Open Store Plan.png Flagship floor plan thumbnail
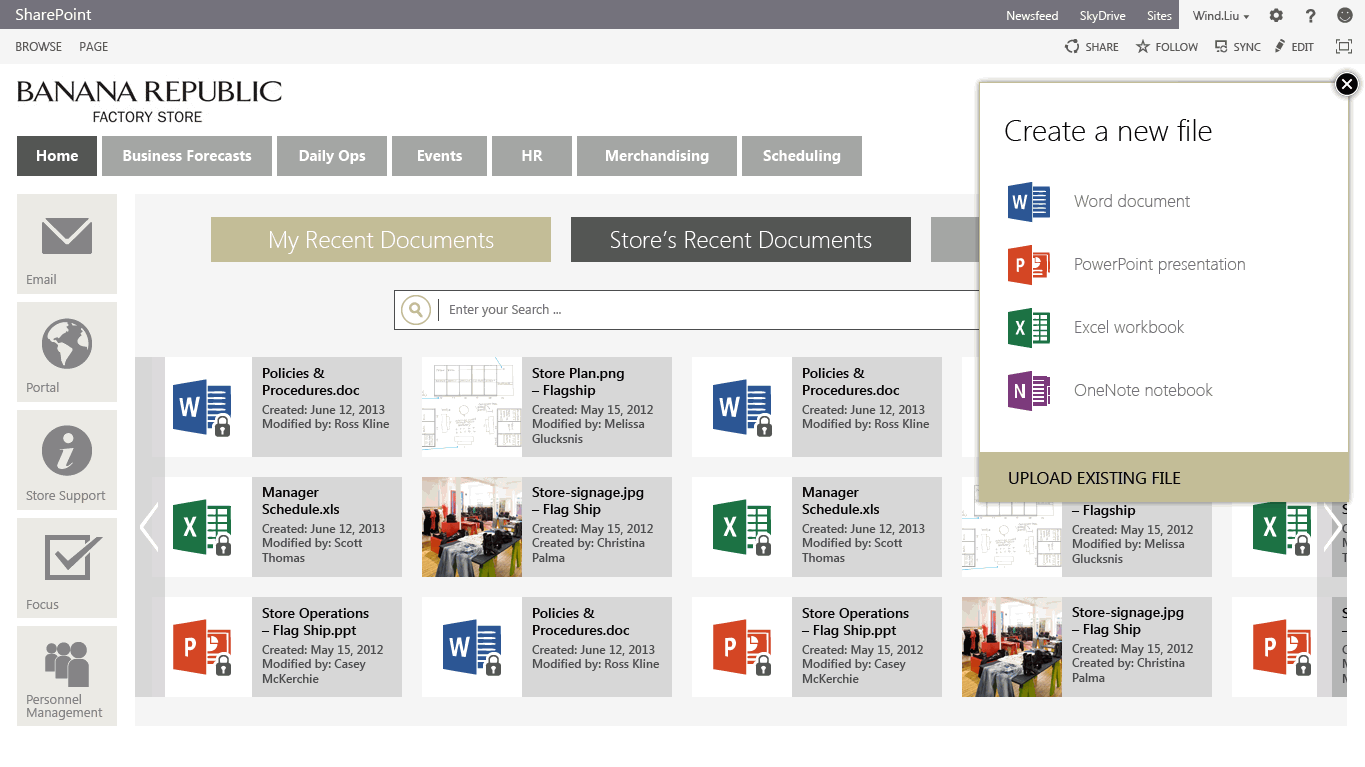This screenshot has height=767, width=1365. 472,407
